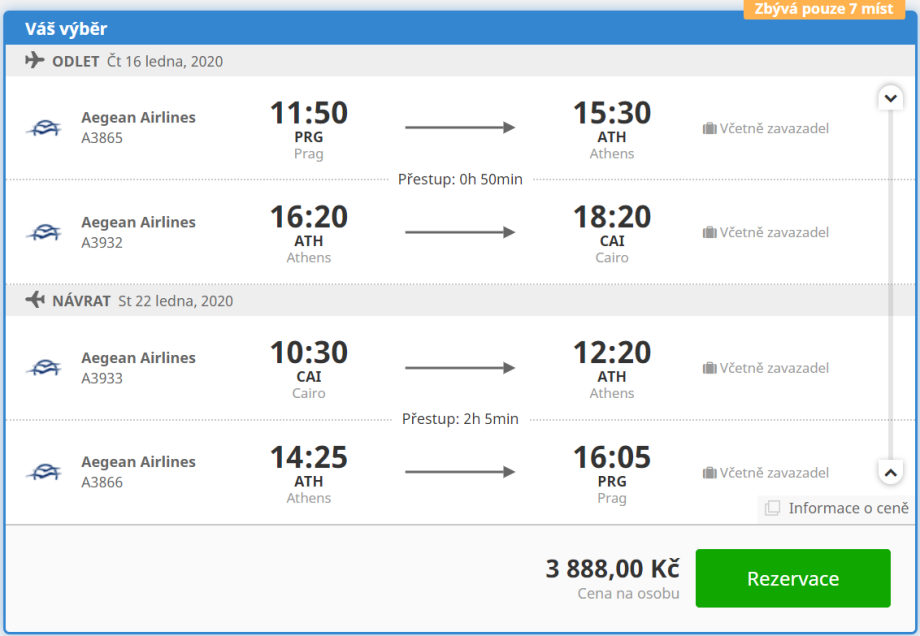The height and width of the screenshot is (636, 920).
Task: Click Aegean Airlines logo for flight A3866
Action: [43, 472]
